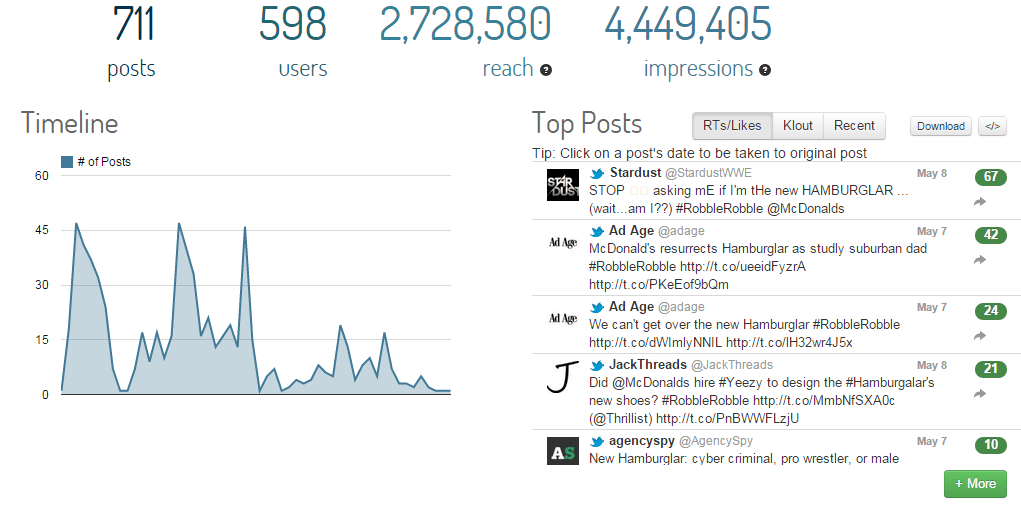Click the 67 count badge on Stardust post
This screenshot has width=1021, height=508.
tap(990, 177)
